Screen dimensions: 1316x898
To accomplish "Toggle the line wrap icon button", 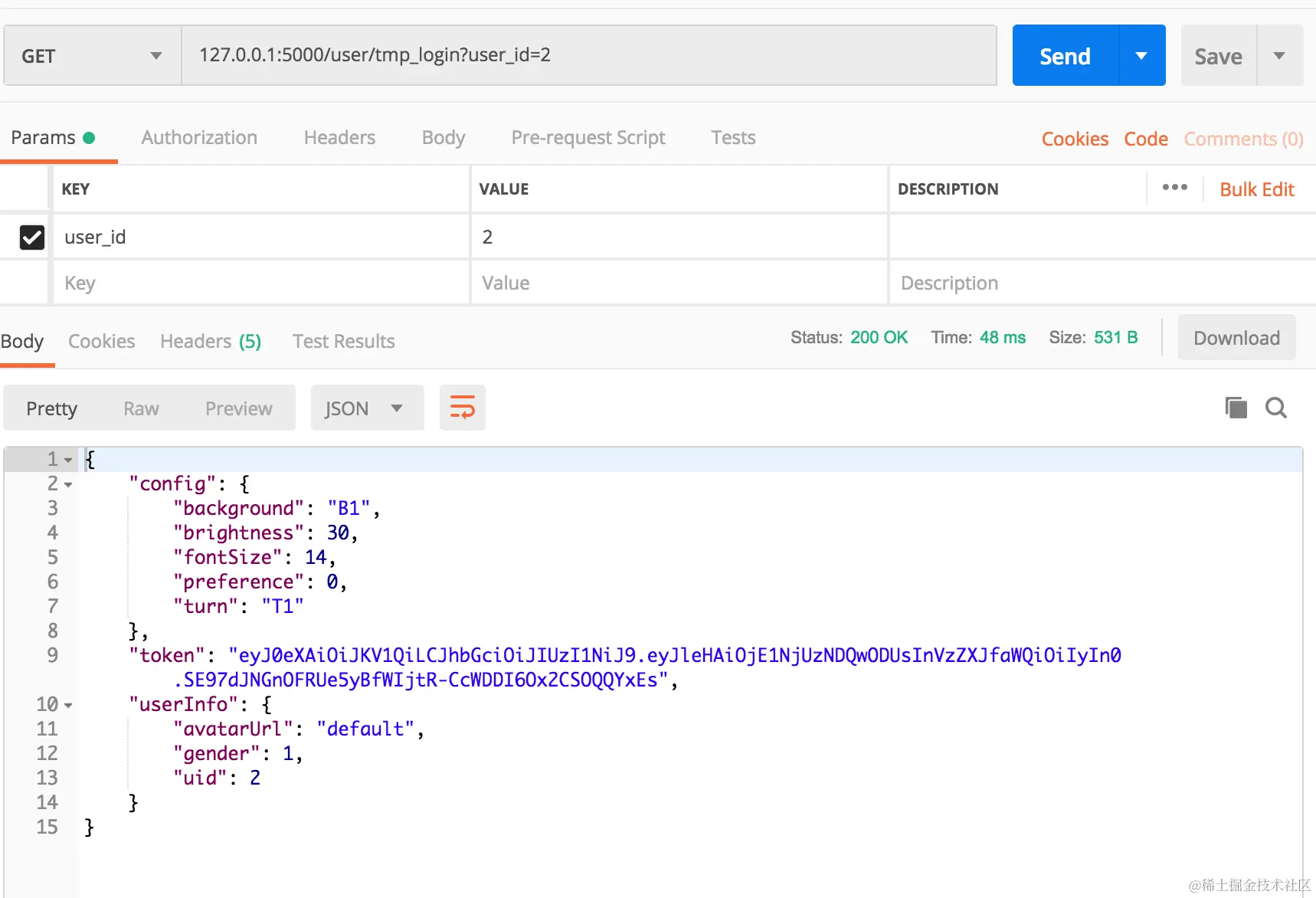I will tap(462, 408).
